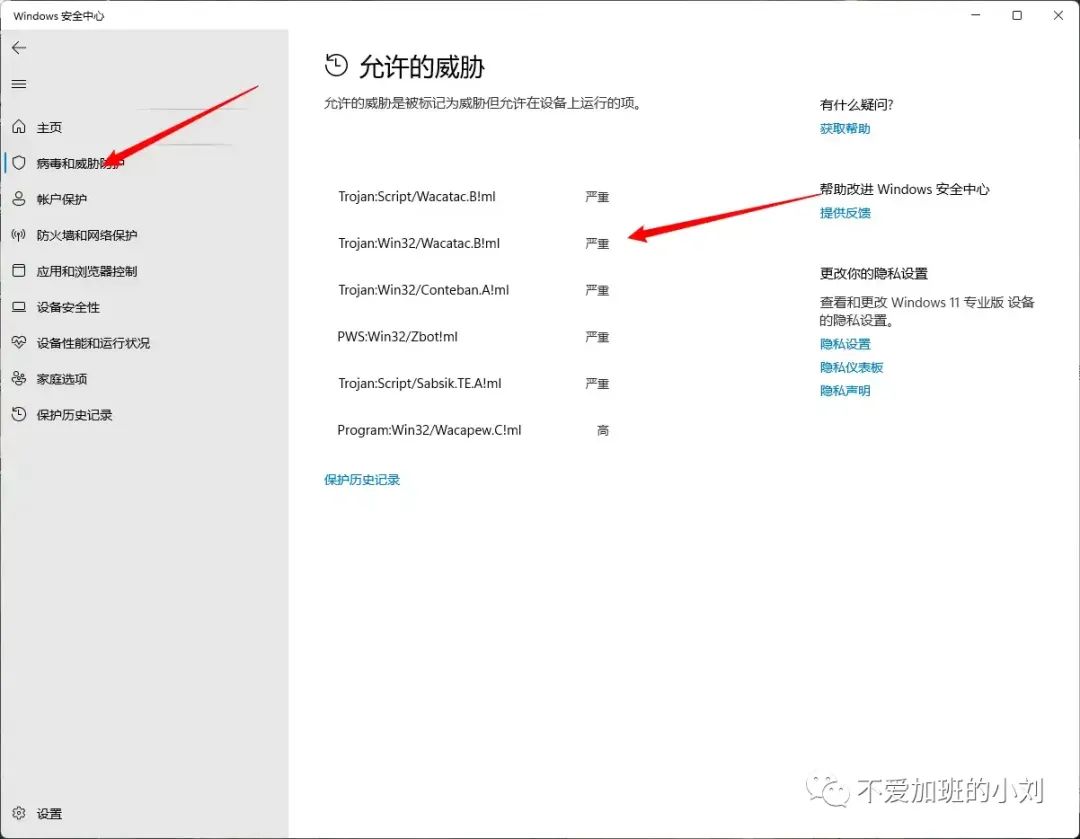Image resolution: width=1080 pixels, height=839 pixels.
Task: Click the clock icon beside 允许的威胁 heading
Action: [336, 65]
